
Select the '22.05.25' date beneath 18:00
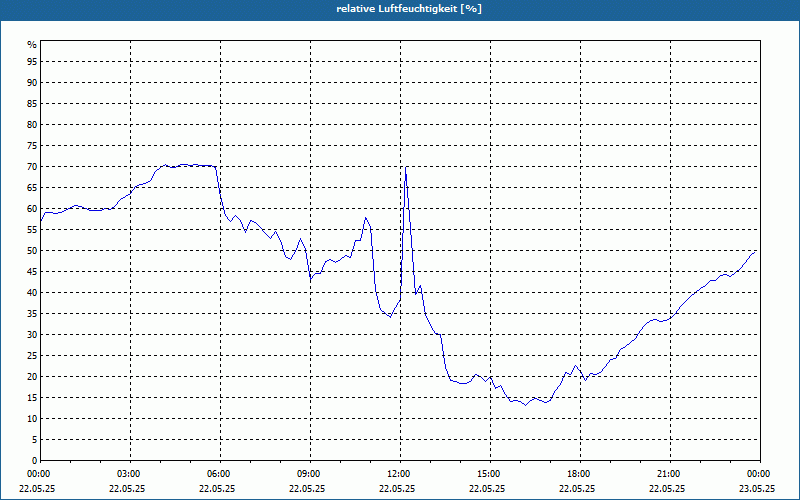click(x=577, y=489)
